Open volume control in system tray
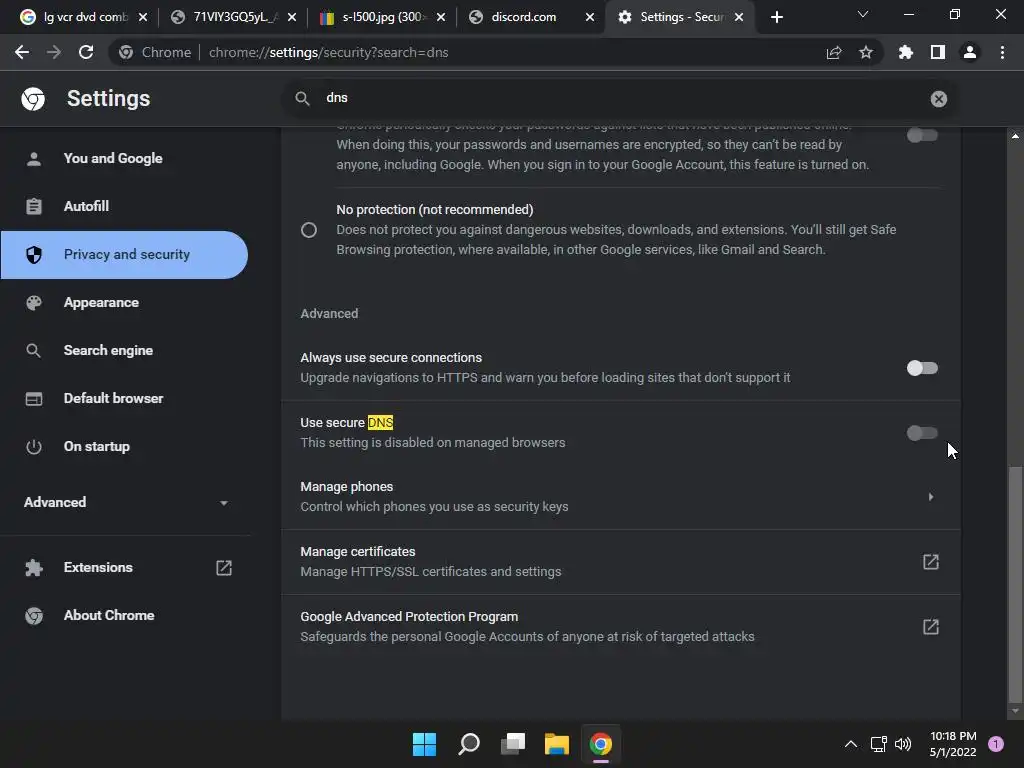The width and height of the screenshot is (1024, 768). pyautogui.click(x=903, y=744)
